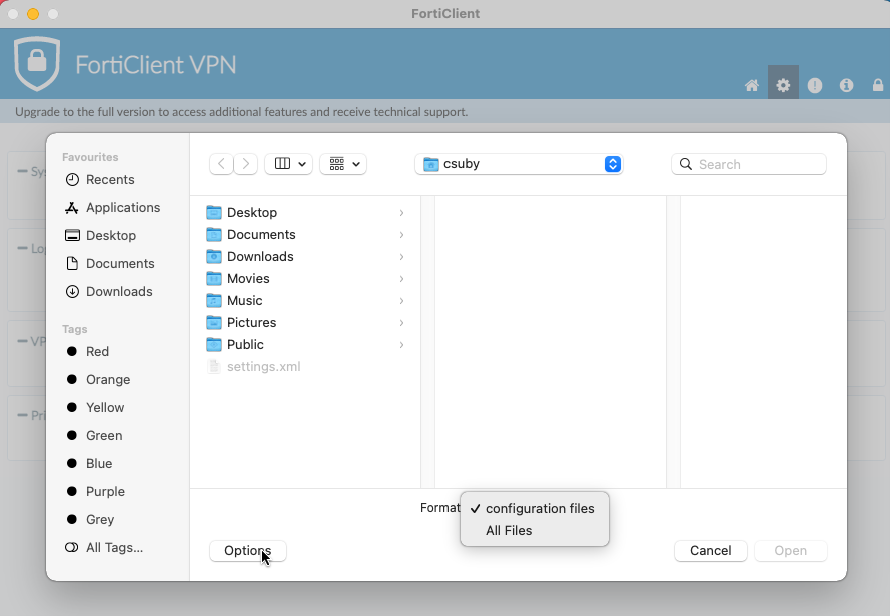890x616 pixels.
Task: Click the Yellow tag
Action: (95, 408)
